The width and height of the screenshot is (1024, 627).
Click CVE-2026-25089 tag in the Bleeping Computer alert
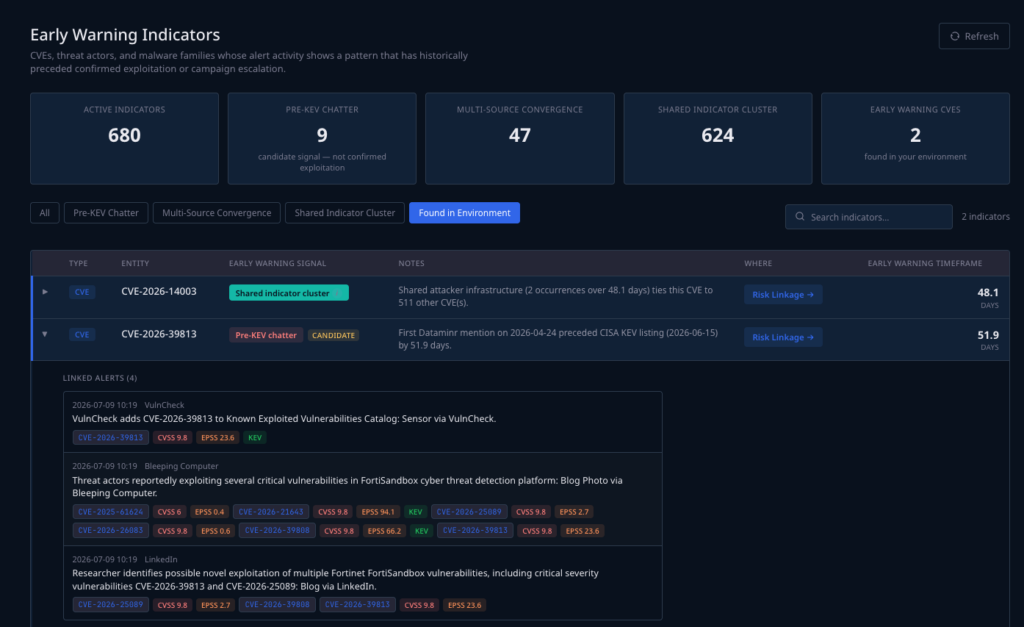pyautogui.click(x=469, y=512)
